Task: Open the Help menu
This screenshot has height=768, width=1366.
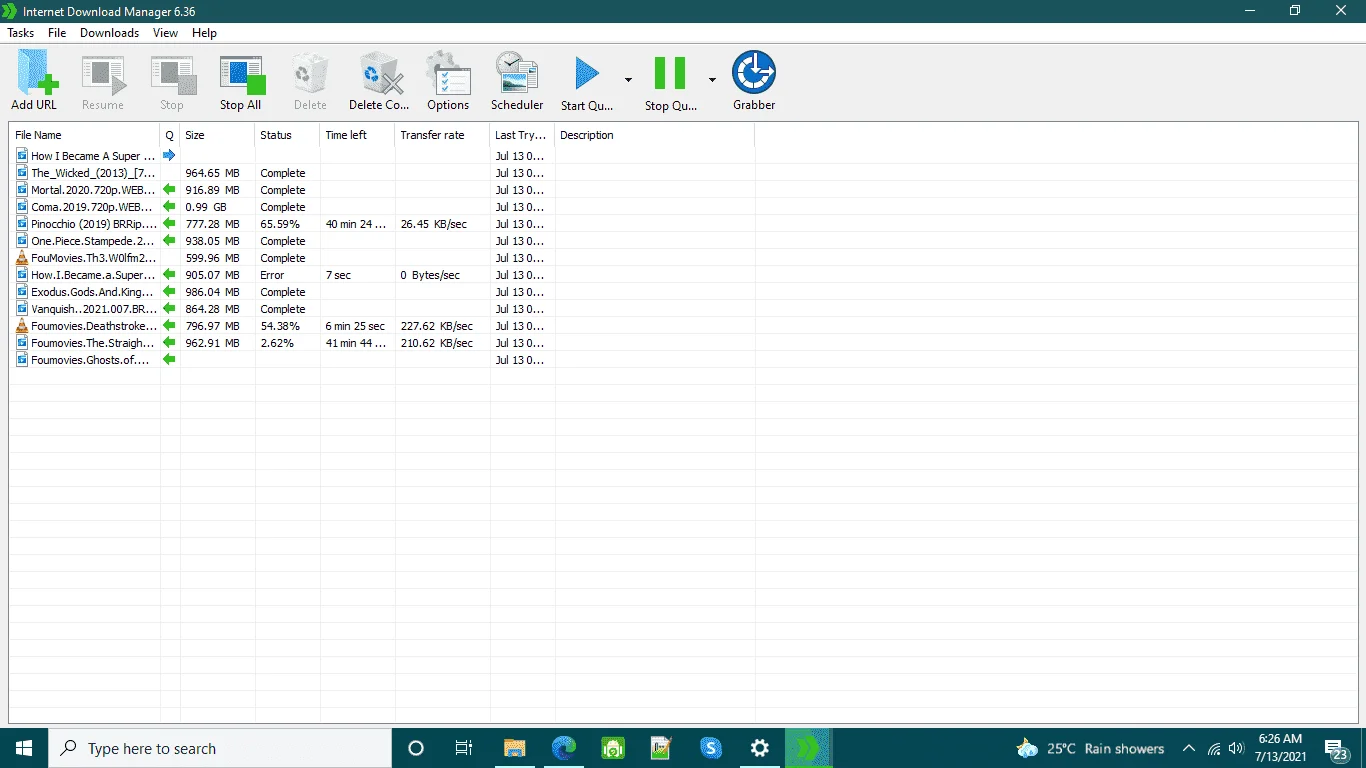Action: pos(204,33)
